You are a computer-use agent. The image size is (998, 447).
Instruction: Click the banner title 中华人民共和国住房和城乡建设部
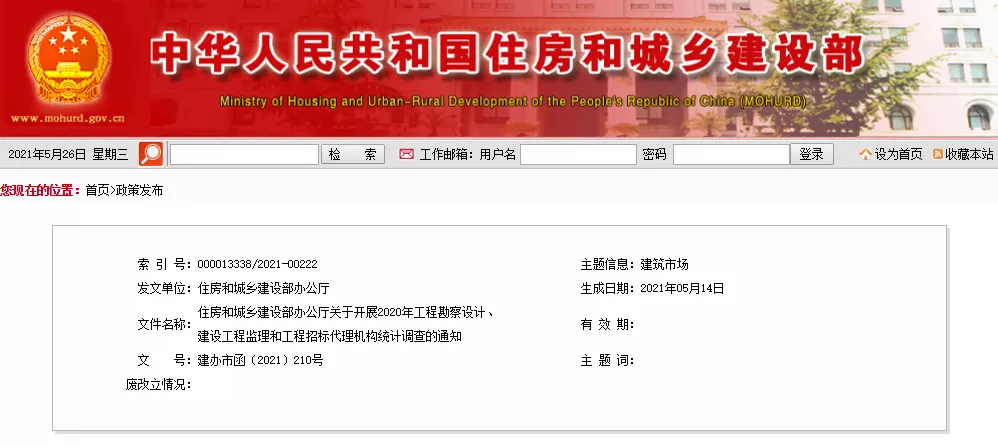click(x=507, y=54)
